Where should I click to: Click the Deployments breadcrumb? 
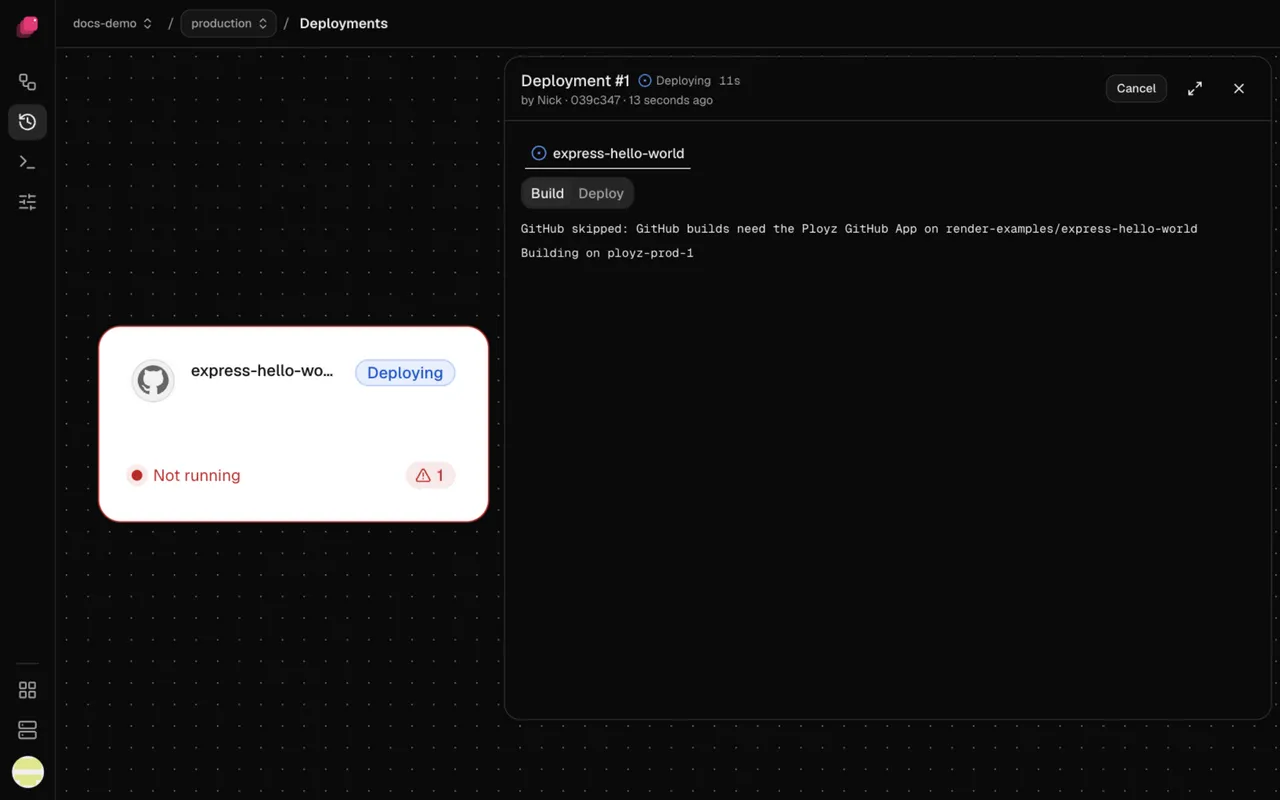[x=344, y=23]
